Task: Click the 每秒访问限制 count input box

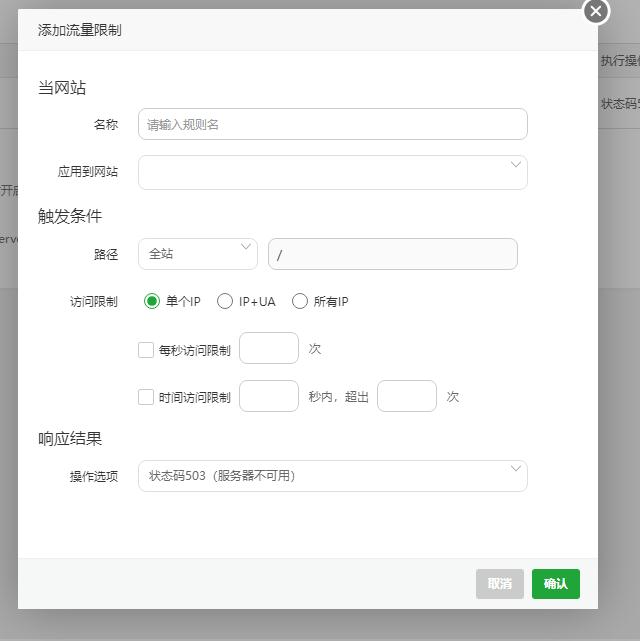Action: 269,348
